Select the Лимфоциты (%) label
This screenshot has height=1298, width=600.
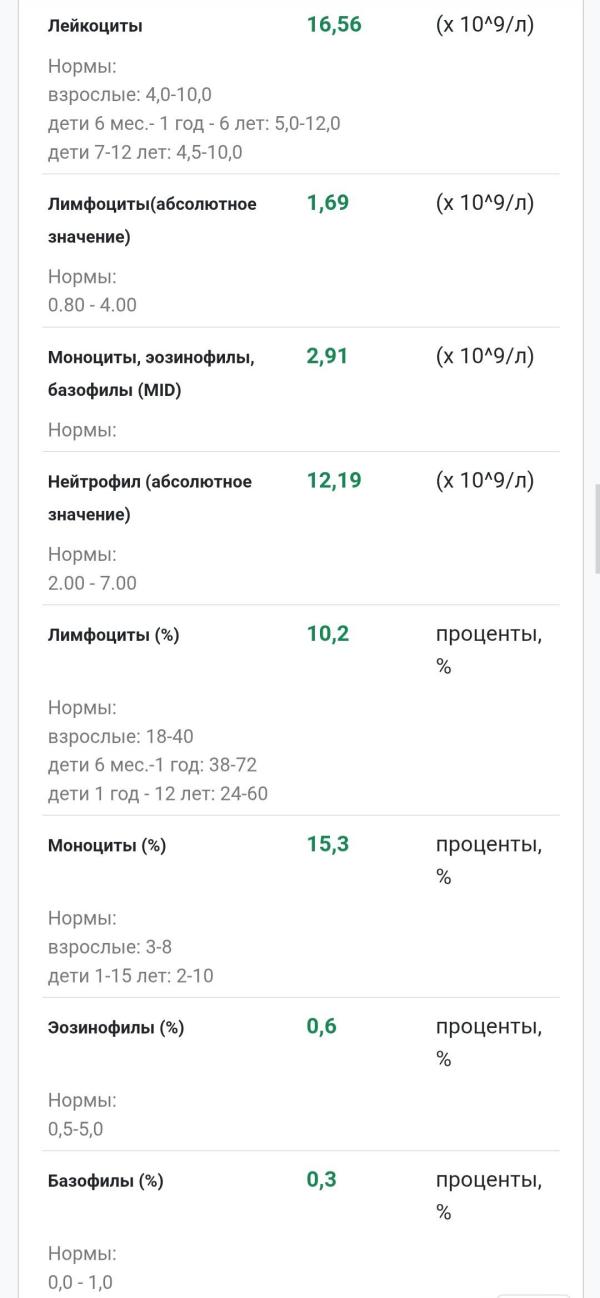[113, 635]
